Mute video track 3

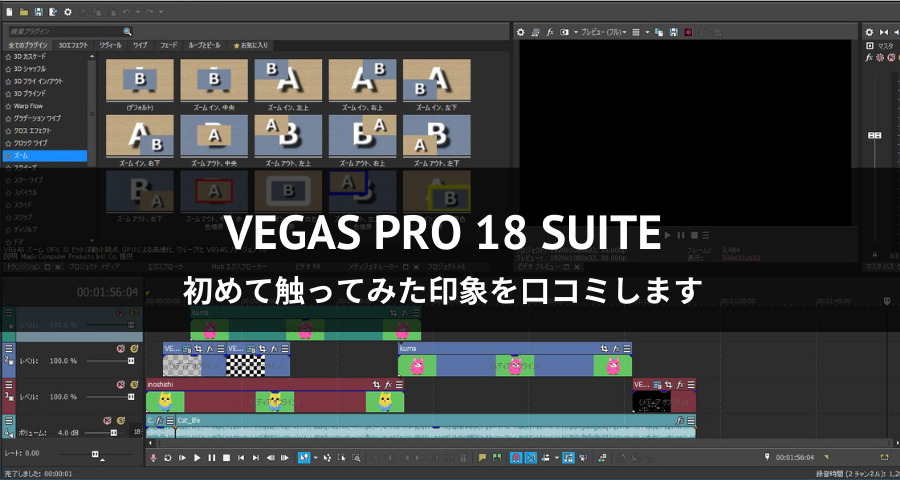click(x=121, y=384)
